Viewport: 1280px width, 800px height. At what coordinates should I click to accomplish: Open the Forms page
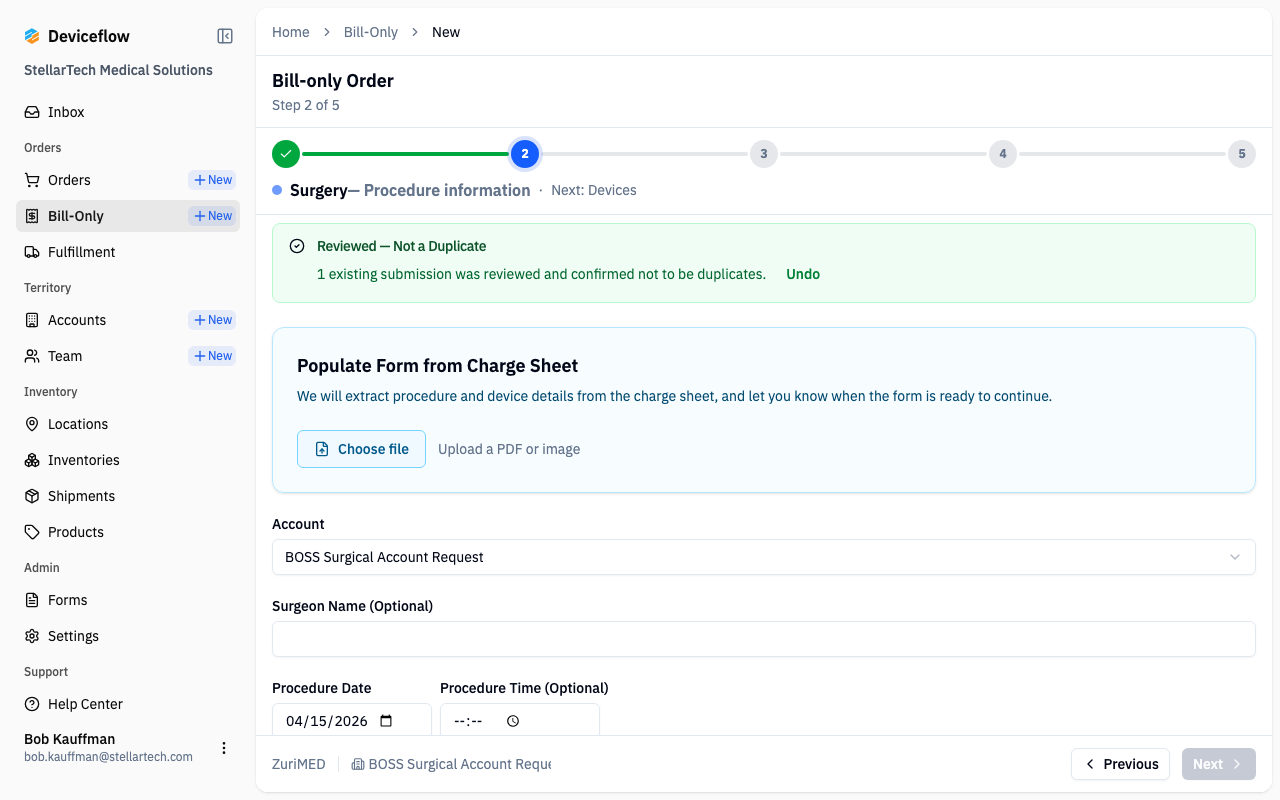pos(128,600)
